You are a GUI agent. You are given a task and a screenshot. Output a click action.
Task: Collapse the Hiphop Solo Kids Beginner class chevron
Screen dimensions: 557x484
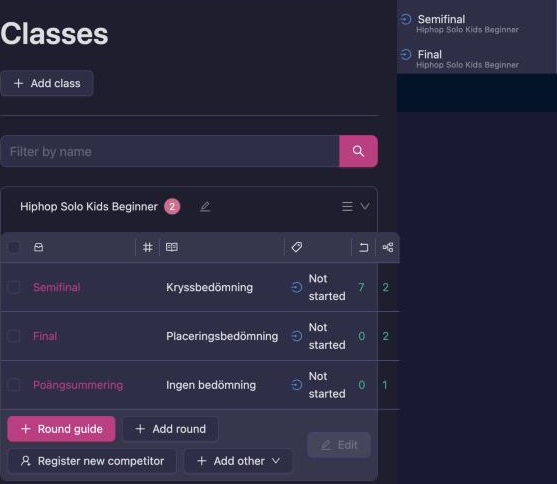pyautogui.click(x=365, y=206)
